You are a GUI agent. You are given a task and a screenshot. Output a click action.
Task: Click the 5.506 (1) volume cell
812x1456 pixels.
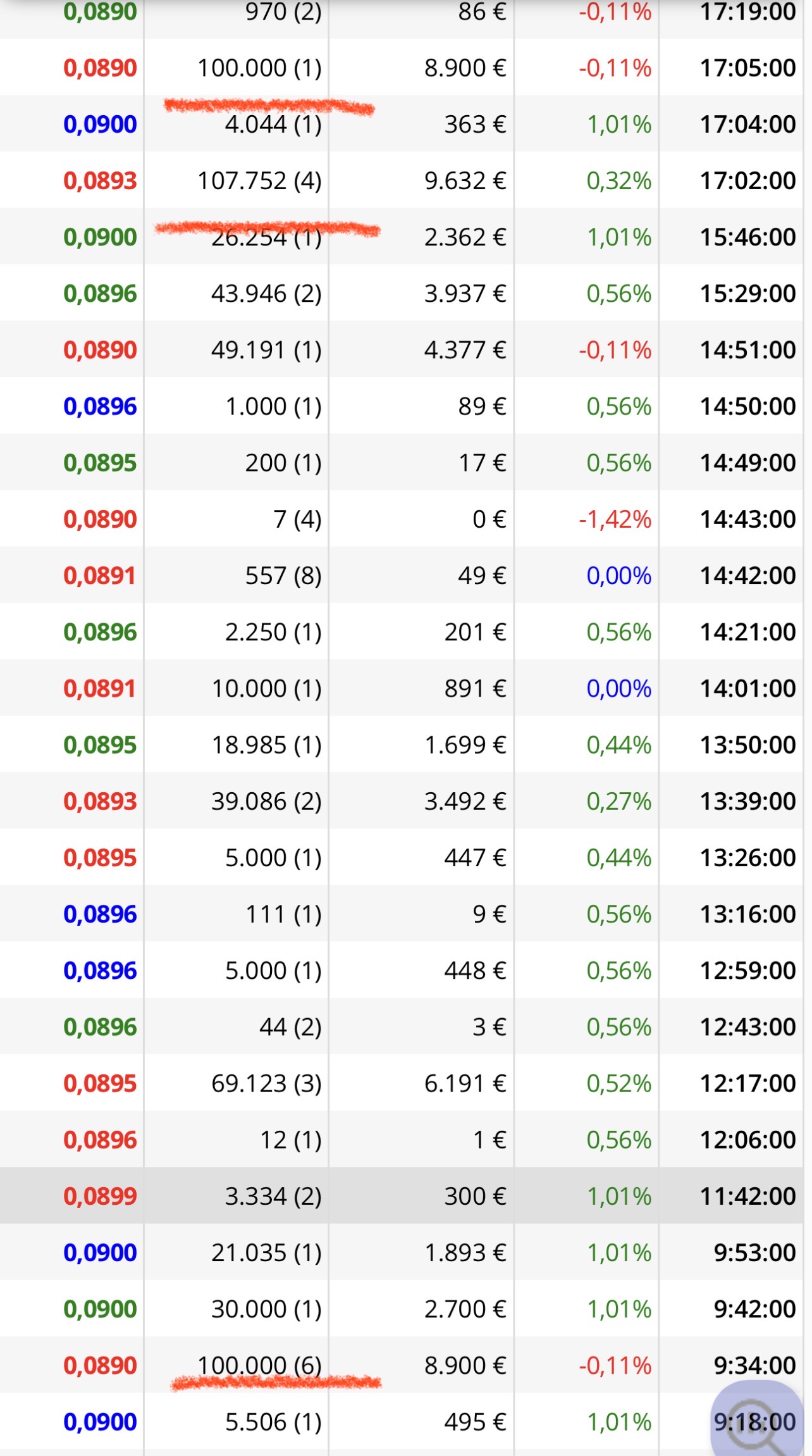tap(273, 1422)
